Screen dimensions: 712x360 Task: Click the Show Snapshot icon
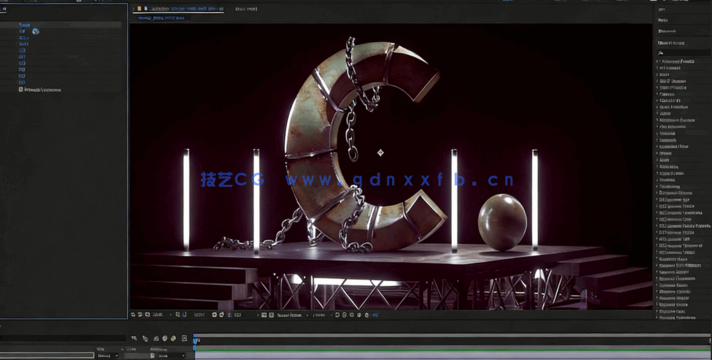221,315
